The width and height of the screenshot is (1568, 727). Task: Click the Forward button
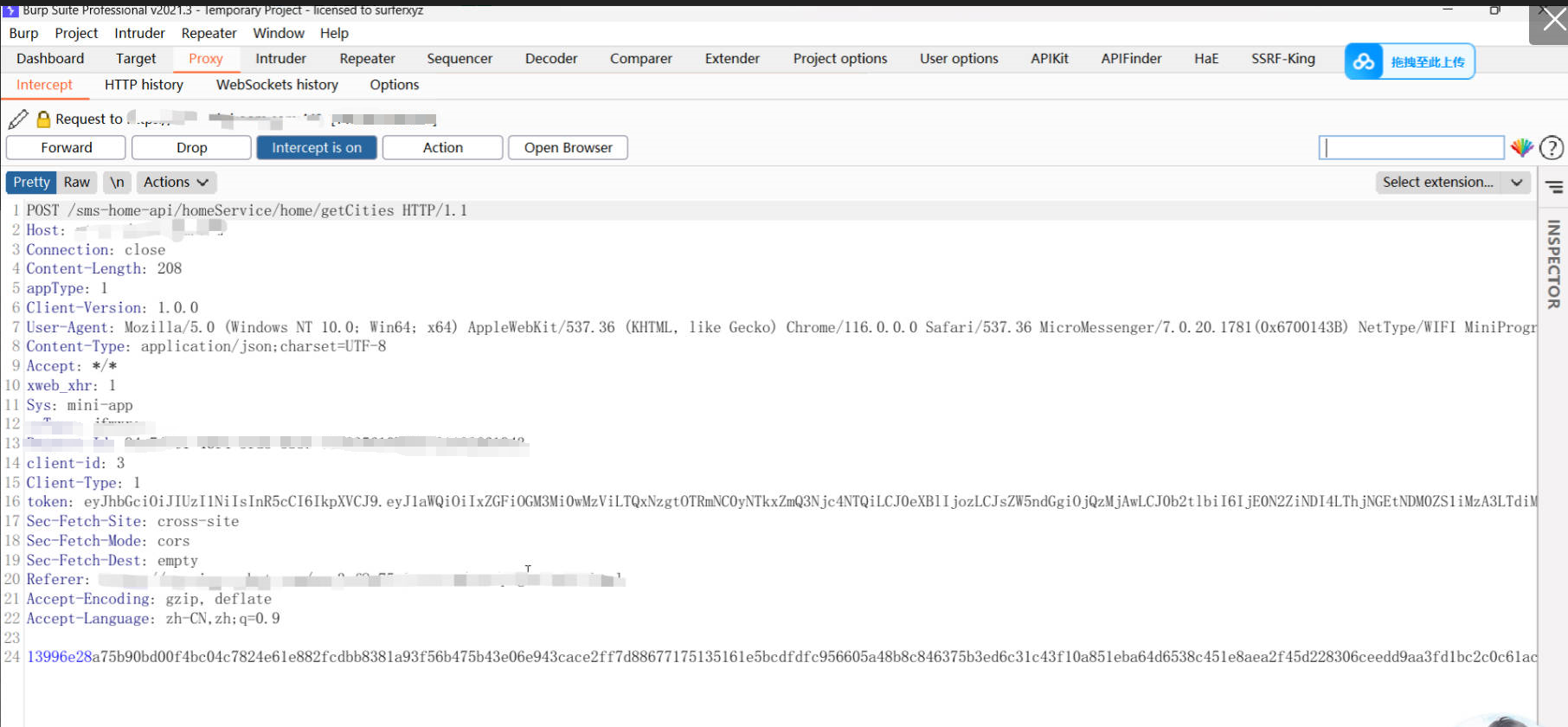click(x=66, y=148)
